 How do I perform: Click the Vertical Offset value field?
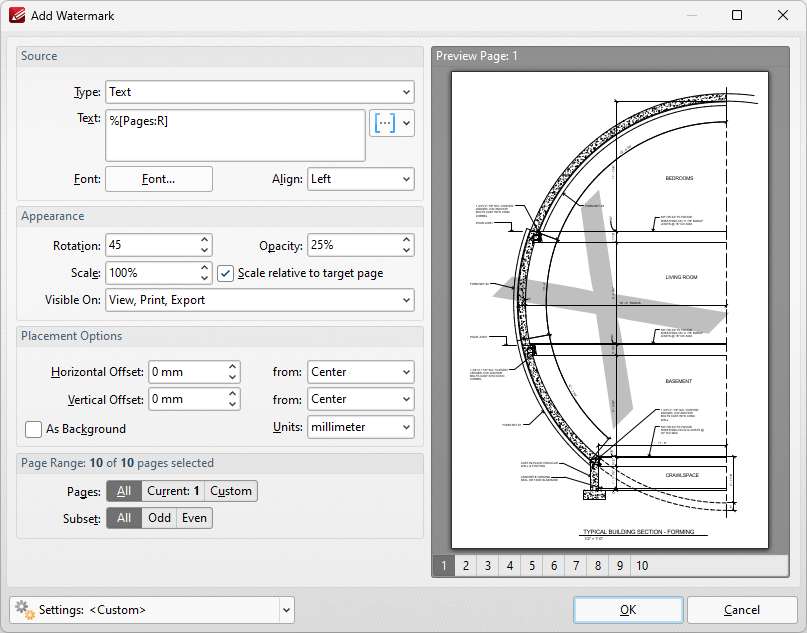pyautogui.click(x=187, y=399)
